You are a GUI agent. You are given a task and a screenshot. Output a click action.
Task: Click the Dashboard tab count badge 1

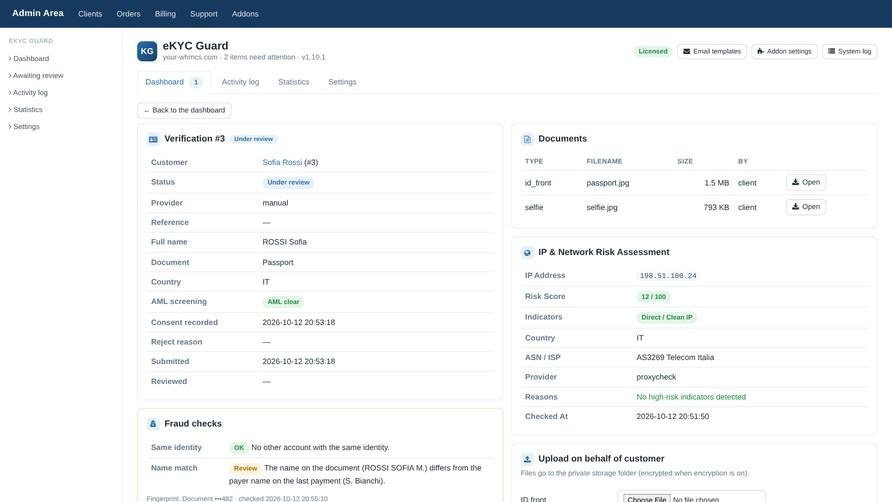tap(196, 82)
